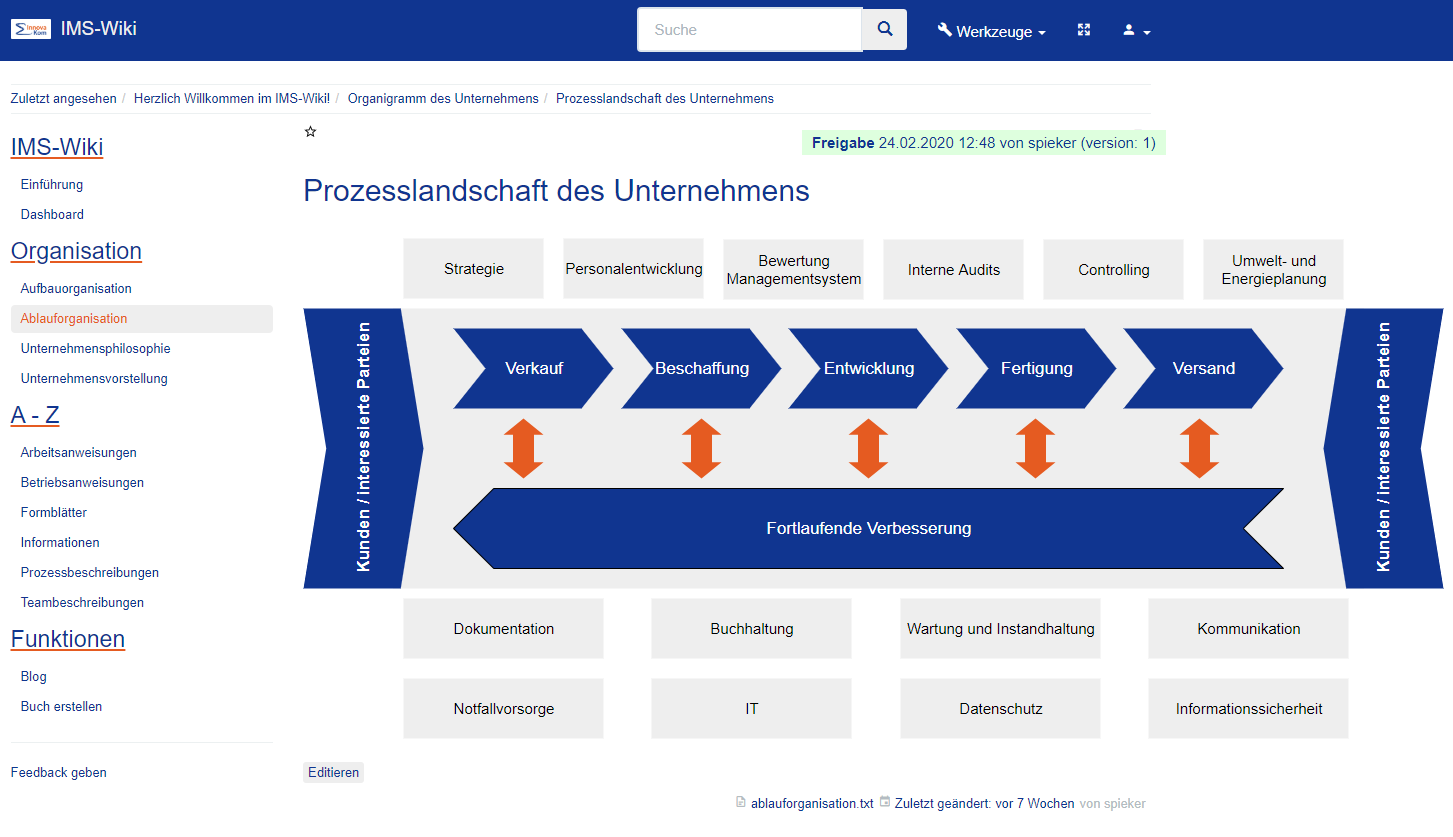Open the Blog page under Funktionen
The height and width of the screenshot is (837, 1453).
point(33,676)
